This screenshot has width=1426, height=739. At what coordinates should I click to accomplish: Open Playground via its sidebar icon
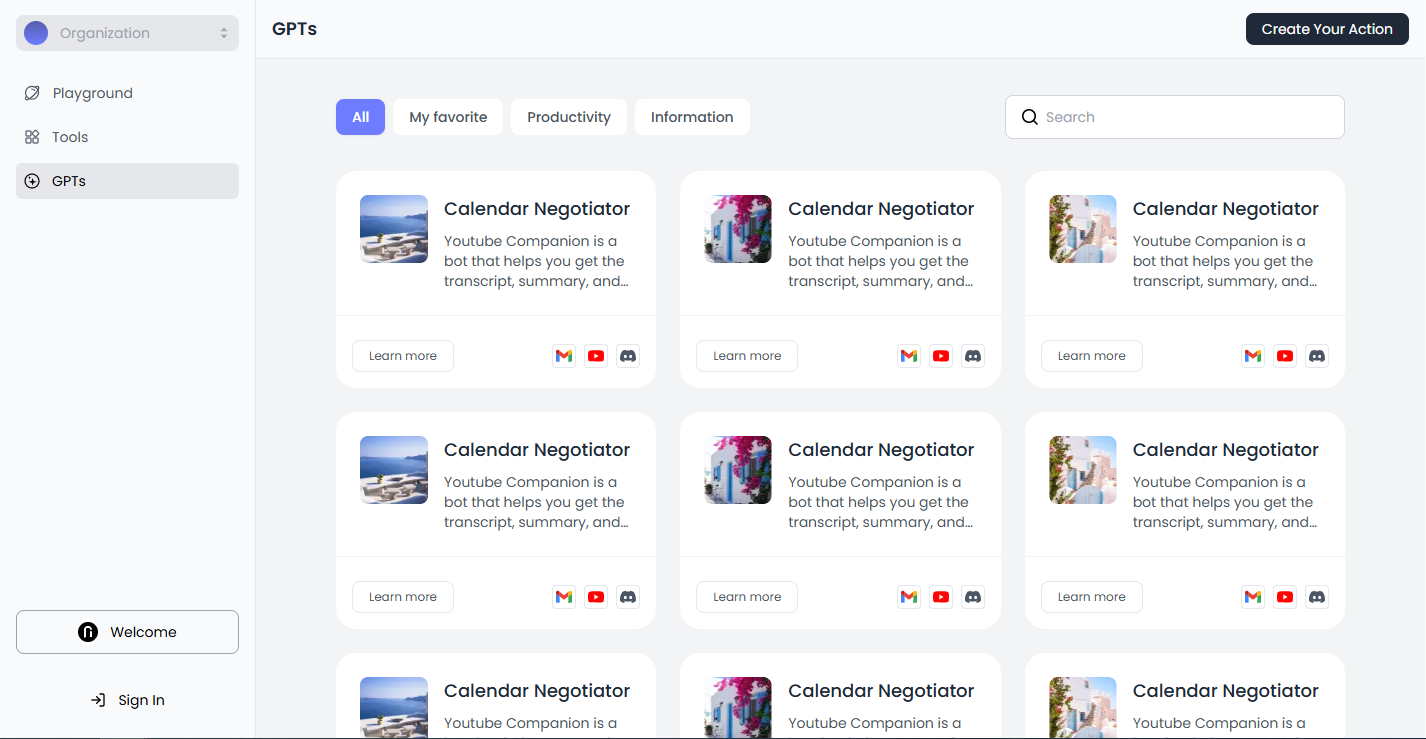click(x=32, y=93)
